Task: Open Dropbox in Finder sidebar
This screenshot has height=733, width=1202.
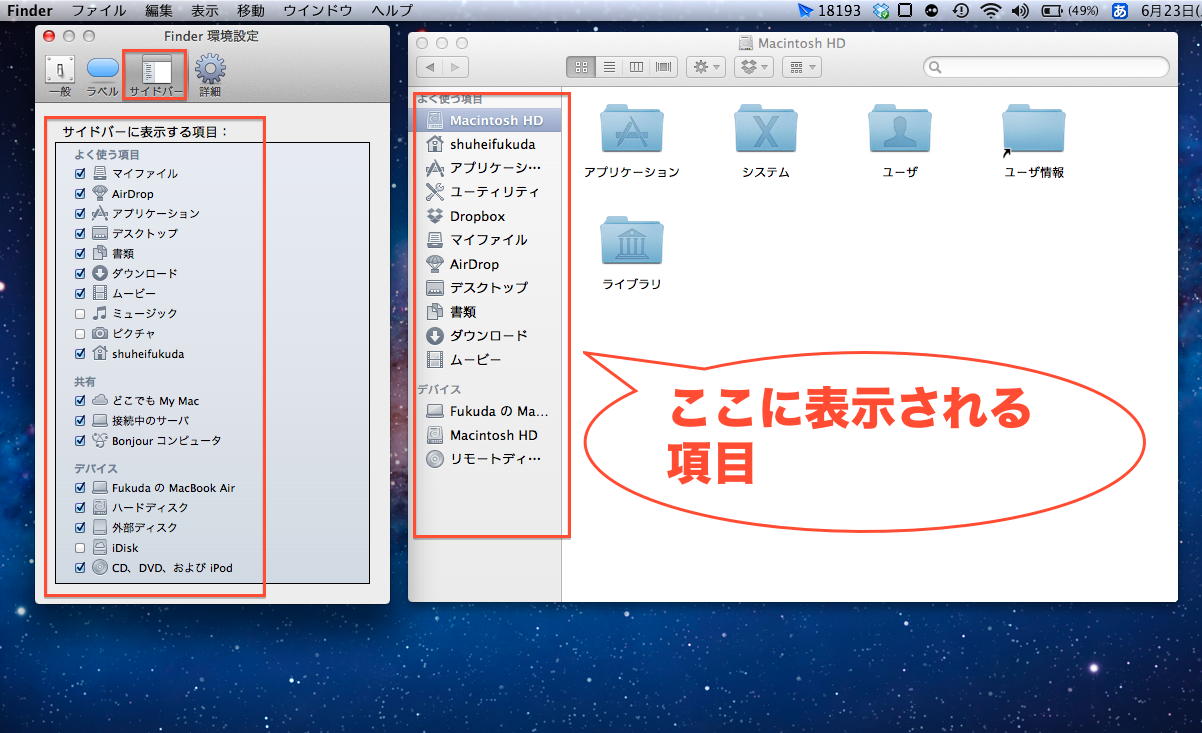Action: [x=486, y=216]
